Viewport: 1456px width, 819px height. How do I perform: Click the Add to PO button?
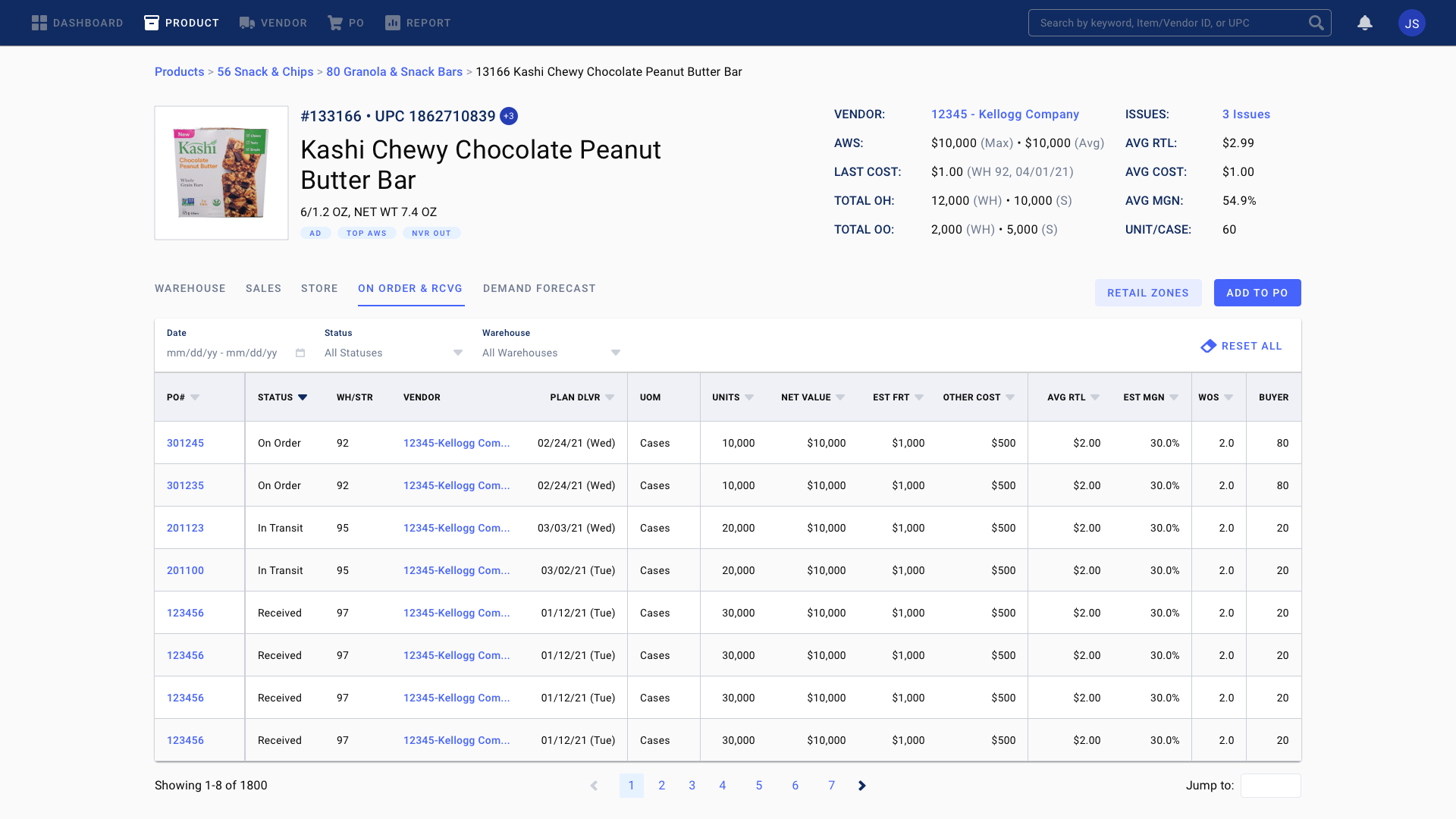(x=1257, y=293)
